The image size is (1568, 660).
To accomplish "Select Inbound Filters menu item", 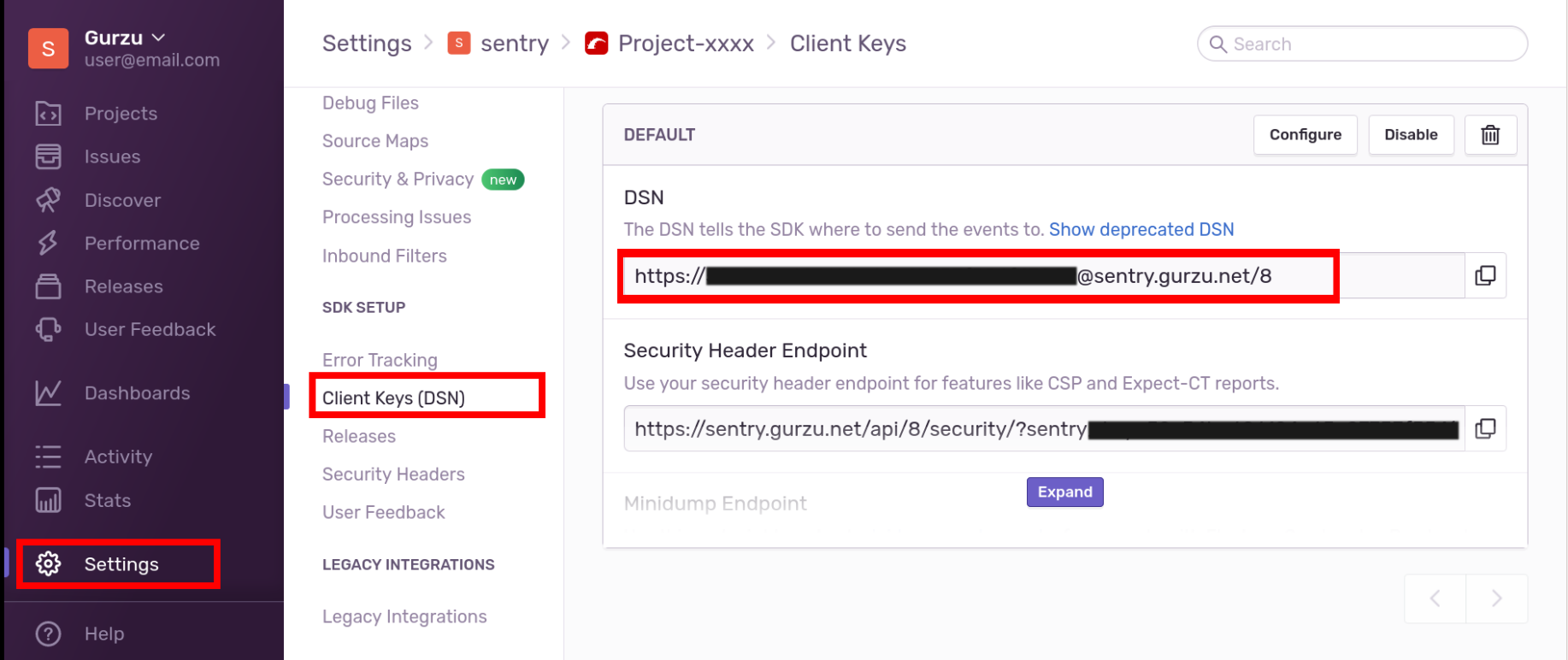I will pyautogui.click(x=385, y=256).
